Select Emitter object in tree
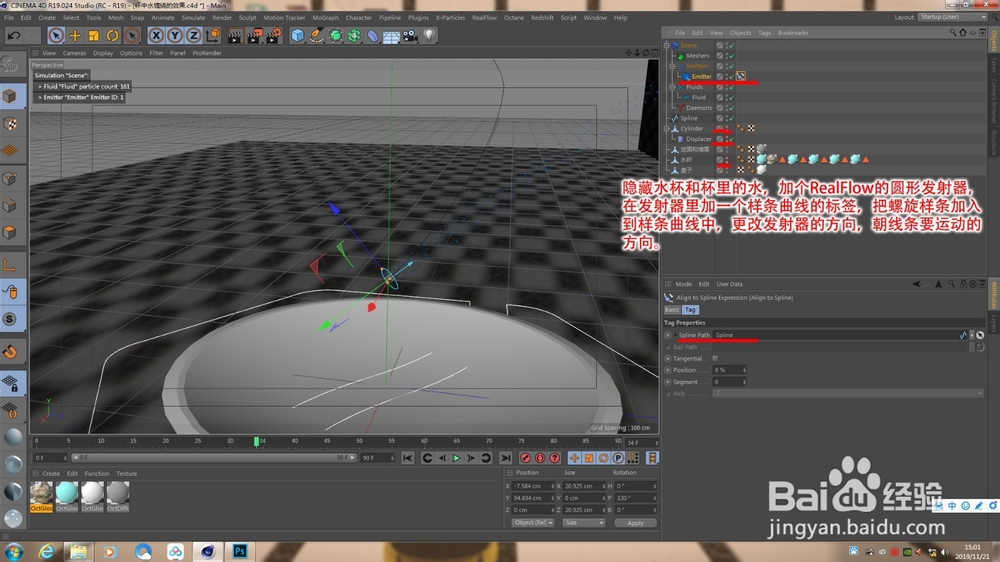1000x562 pixels. point(701,77)
